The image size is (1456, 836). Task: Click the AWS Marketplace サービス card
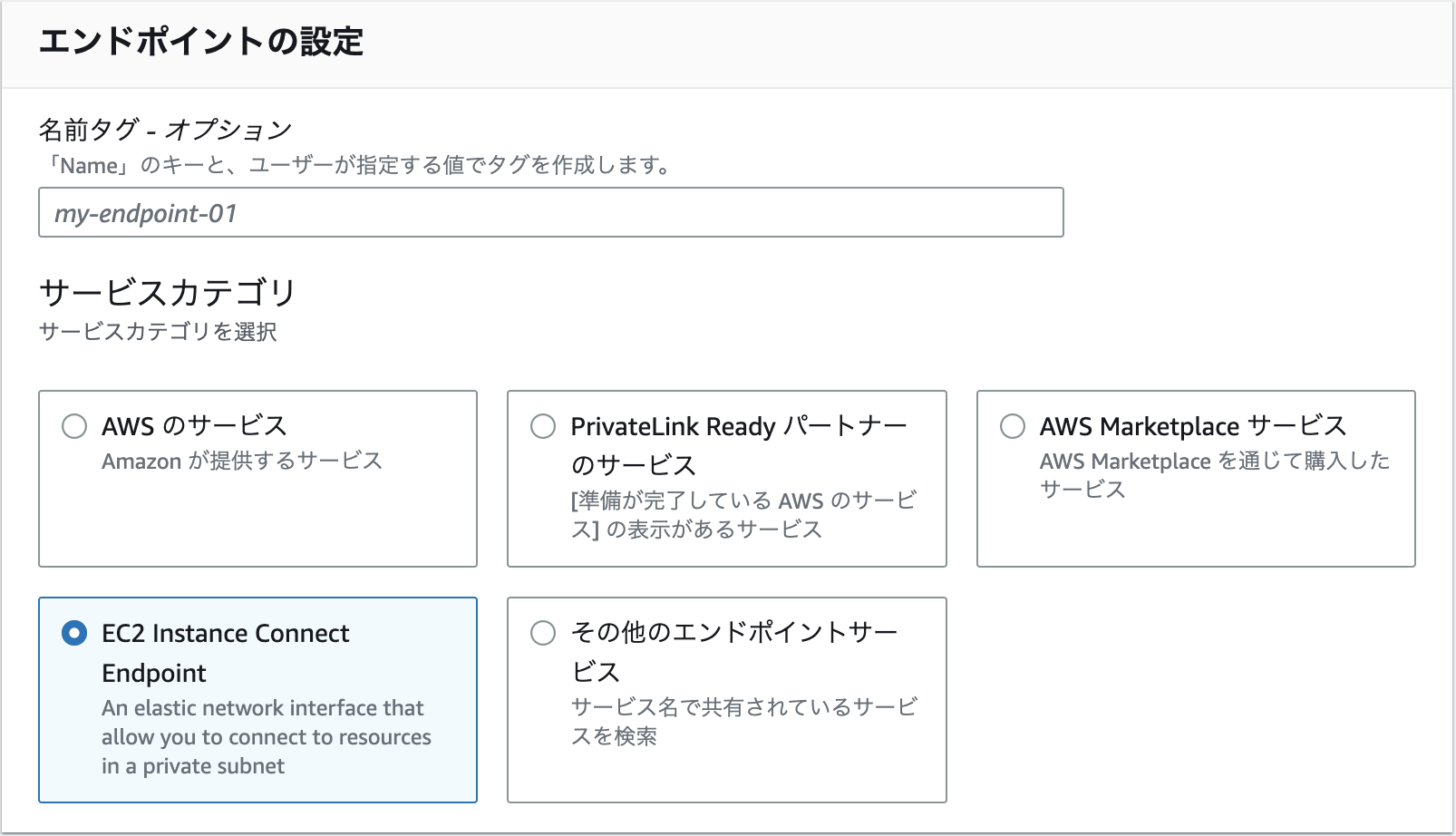coord(1195,478)
